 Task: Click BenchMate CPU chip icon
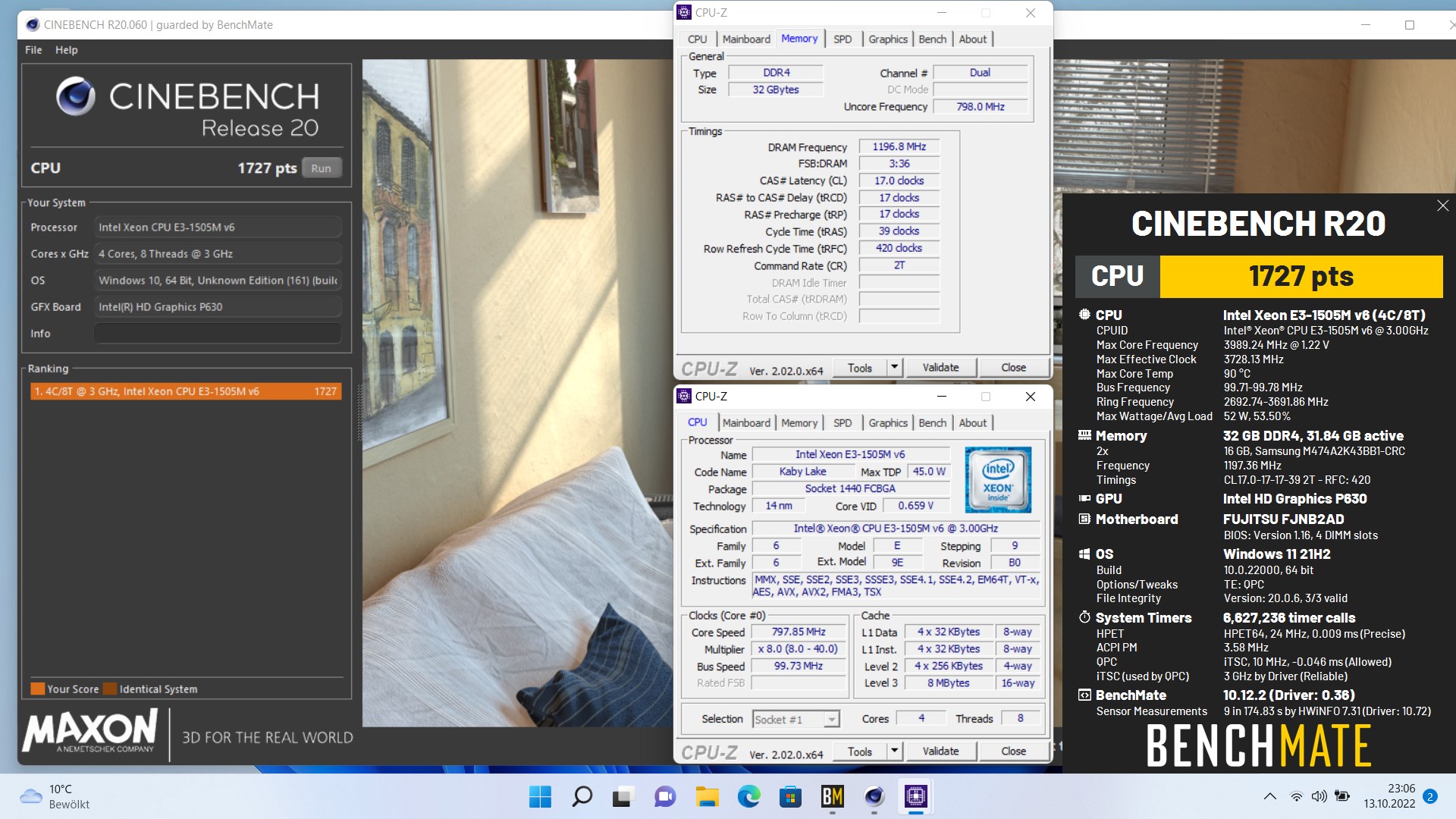click(1084, 314)
